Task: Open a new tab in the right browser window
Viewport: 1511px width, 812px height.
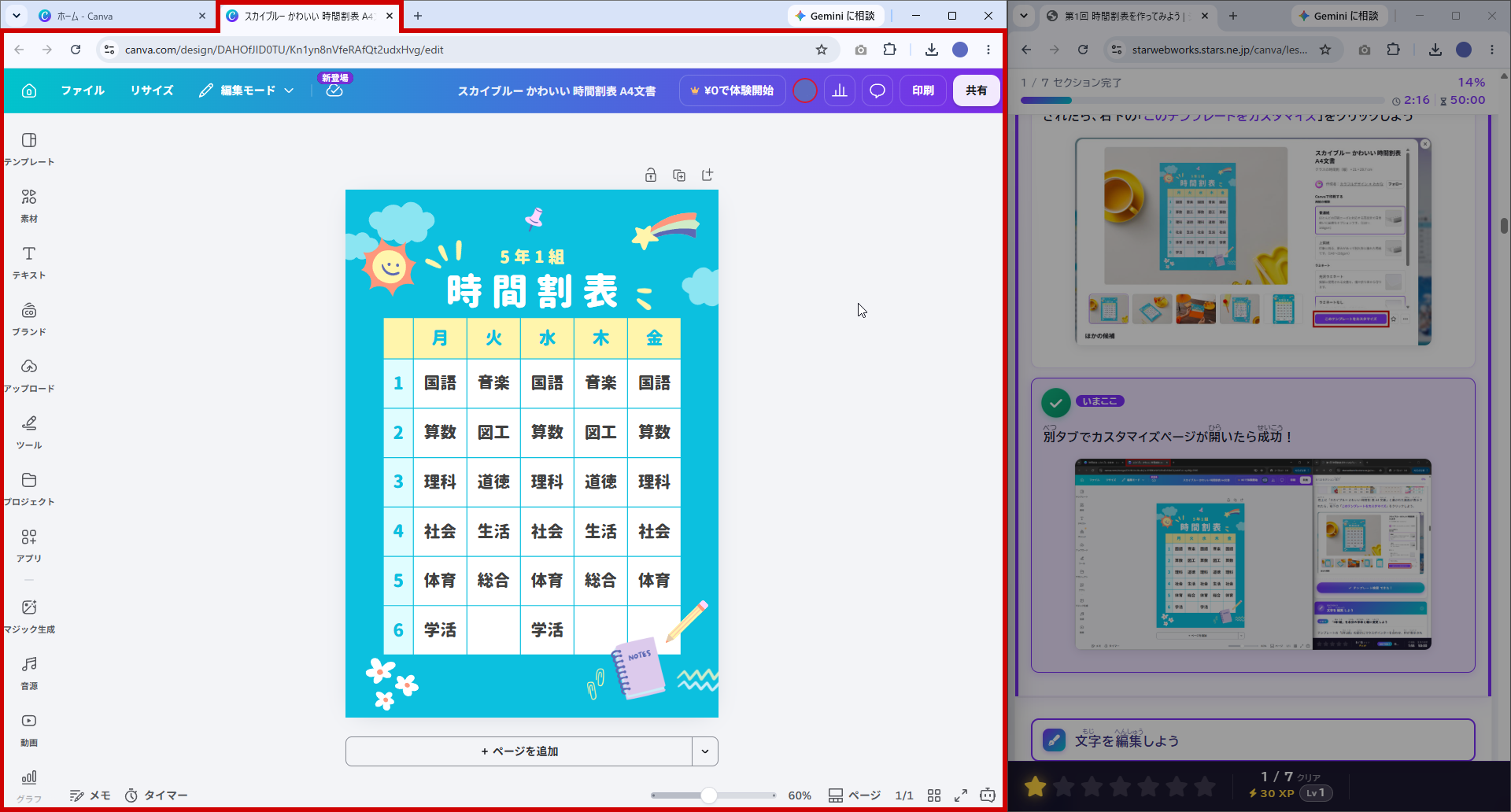Action: pyautogui.click(x=1233, y=16)
